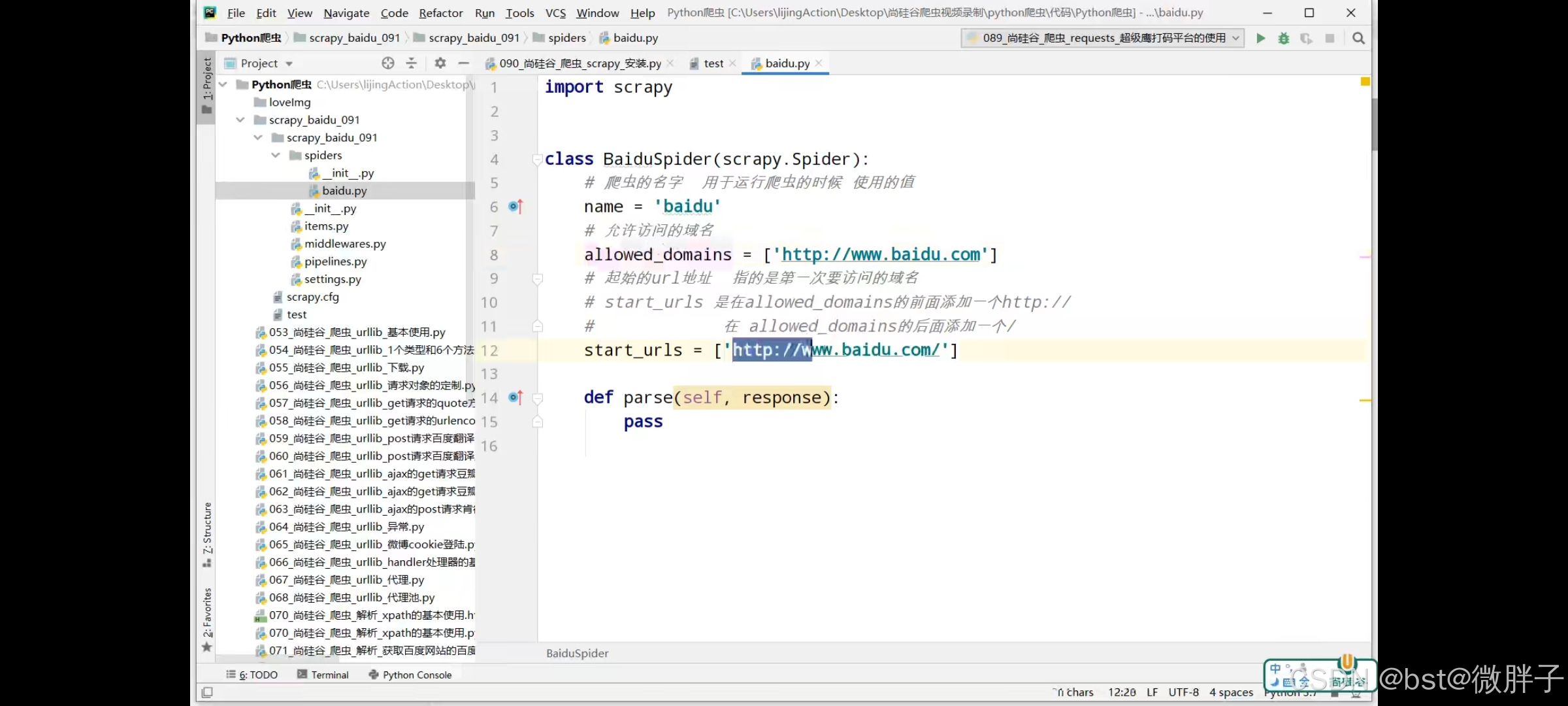Viewport: 1568px width, 706px height.
Task: Run with coverage icon in toolbar
Action: [x=1306, y=39]
